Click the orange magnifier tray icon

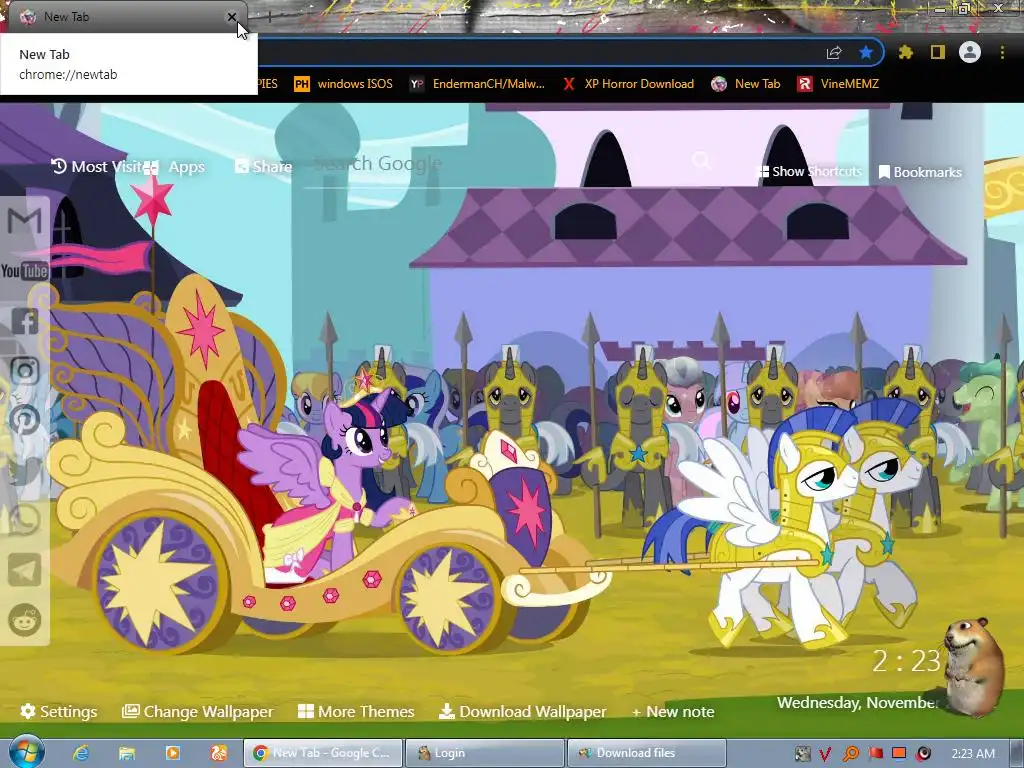[x=850, y=754]
